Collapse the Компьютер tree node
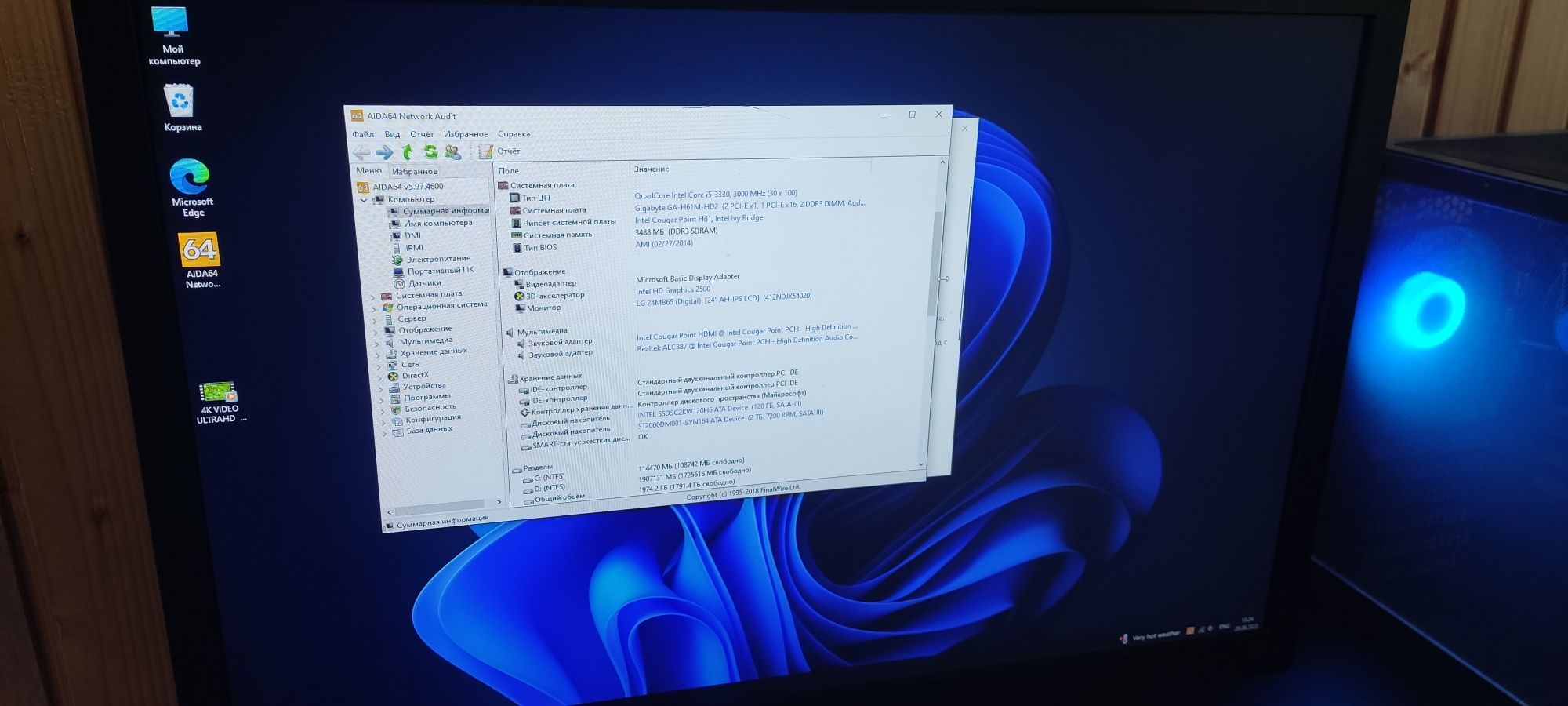Screen dimensions: 1568x706 point(364,200)
